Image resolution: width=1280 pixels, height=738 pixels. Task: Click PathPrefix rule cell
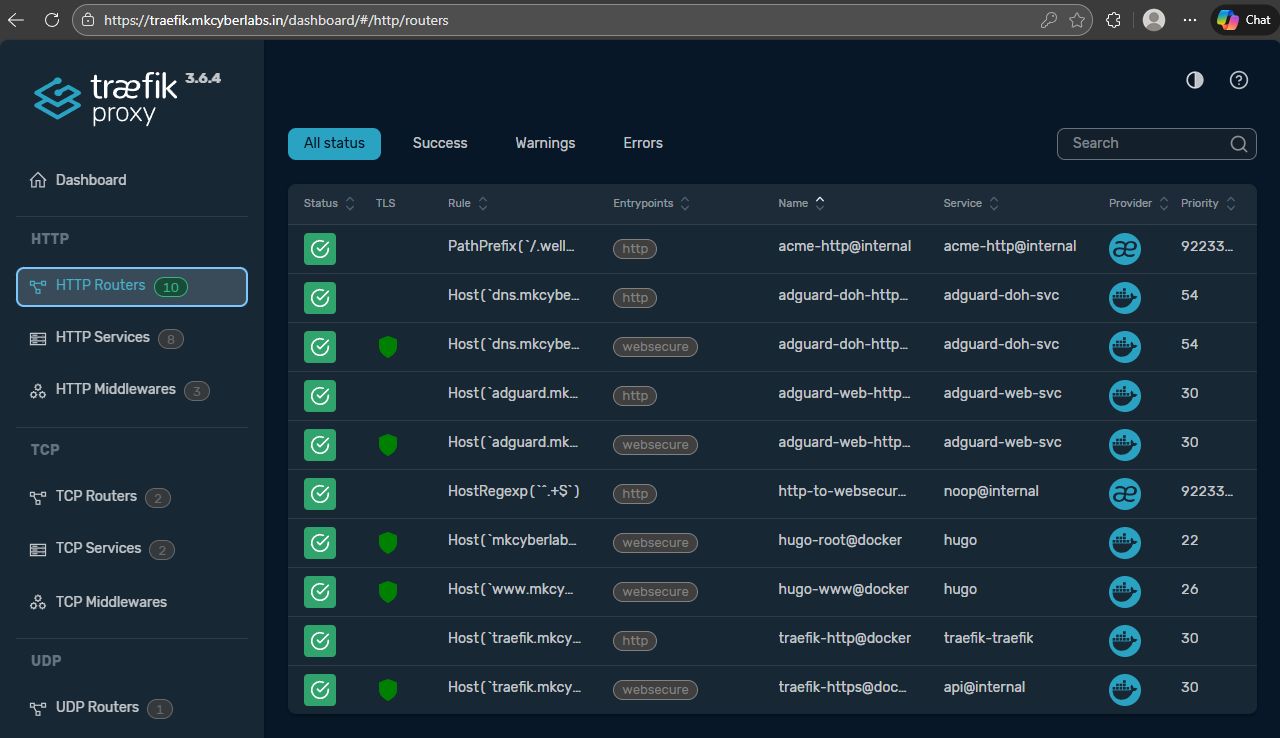(x=512, y=246)
